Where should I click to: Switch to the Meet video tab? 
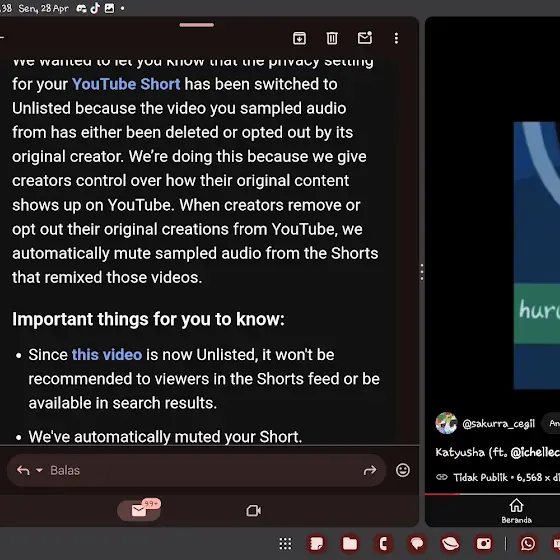coord(254,511)
